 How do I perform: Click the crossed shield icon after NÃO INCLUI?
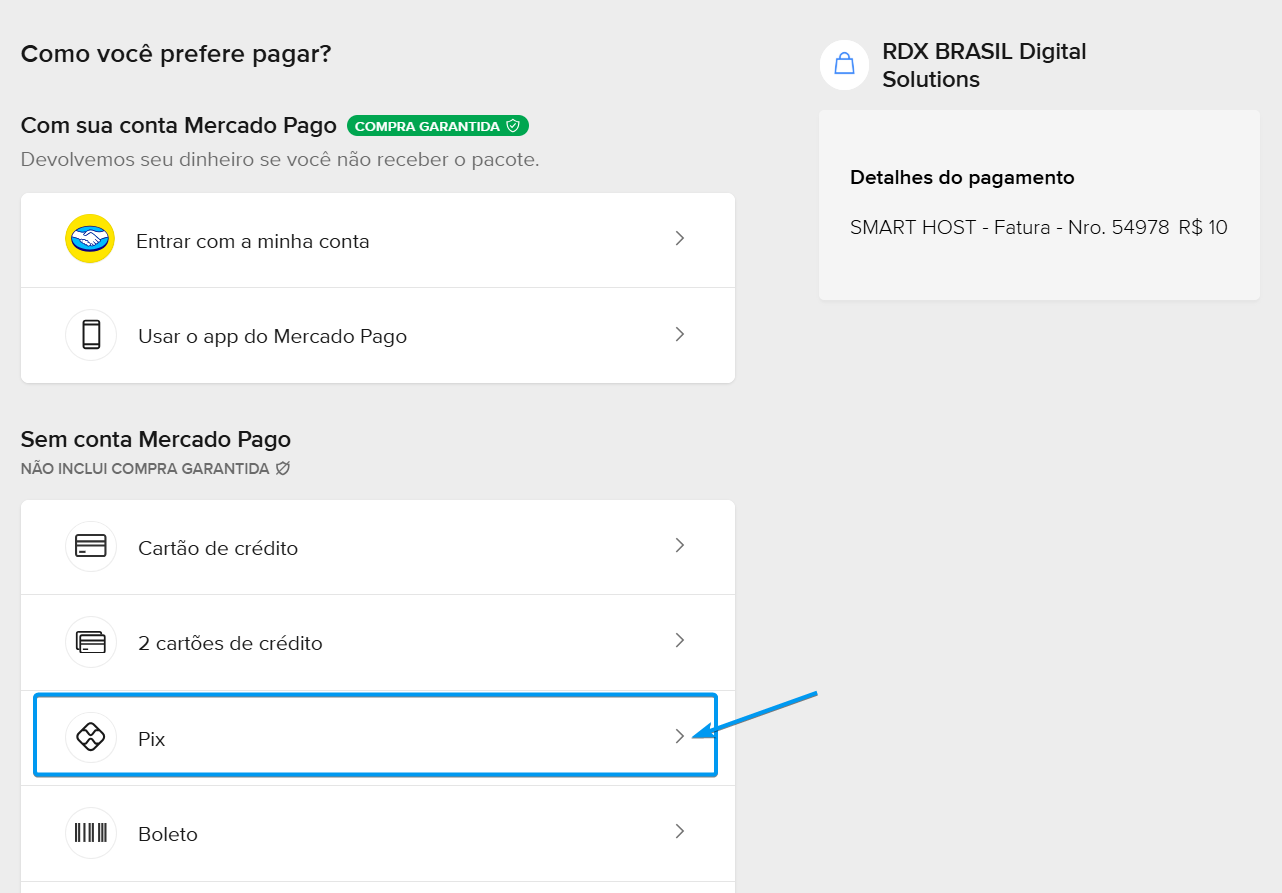(x=283, y=468)
